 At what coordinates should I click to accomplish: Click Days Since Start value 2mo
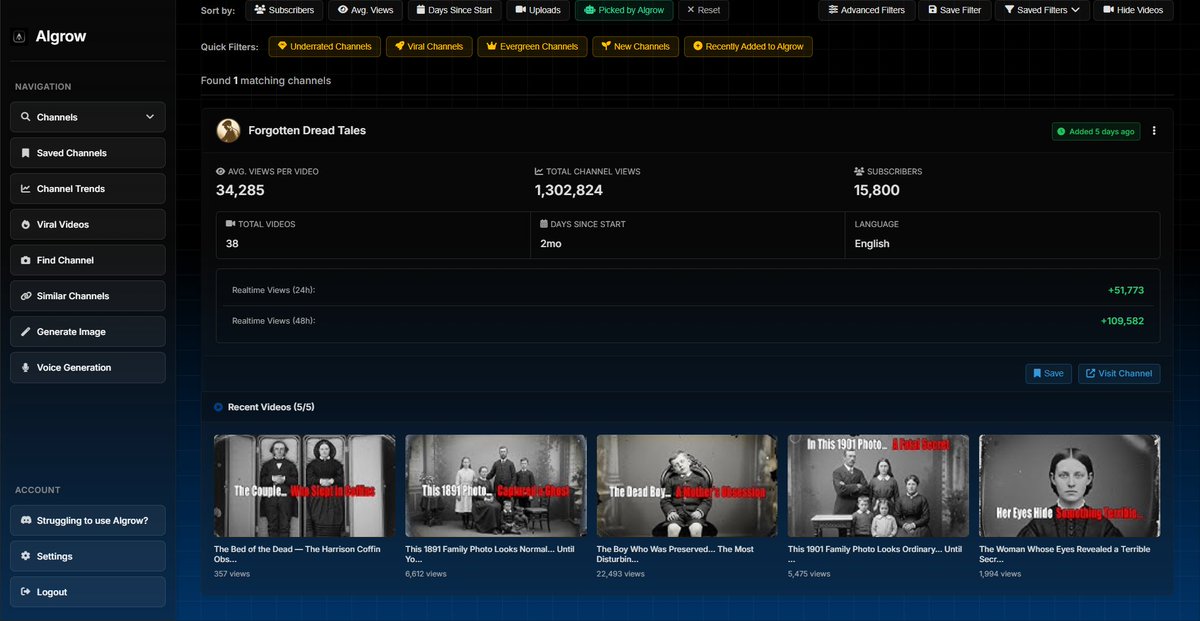(551, 243)
